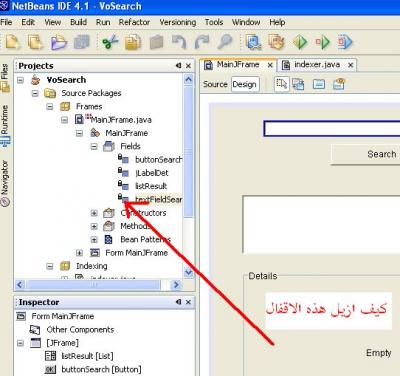Click the New File toolbar icon

(x=13, y=42)
